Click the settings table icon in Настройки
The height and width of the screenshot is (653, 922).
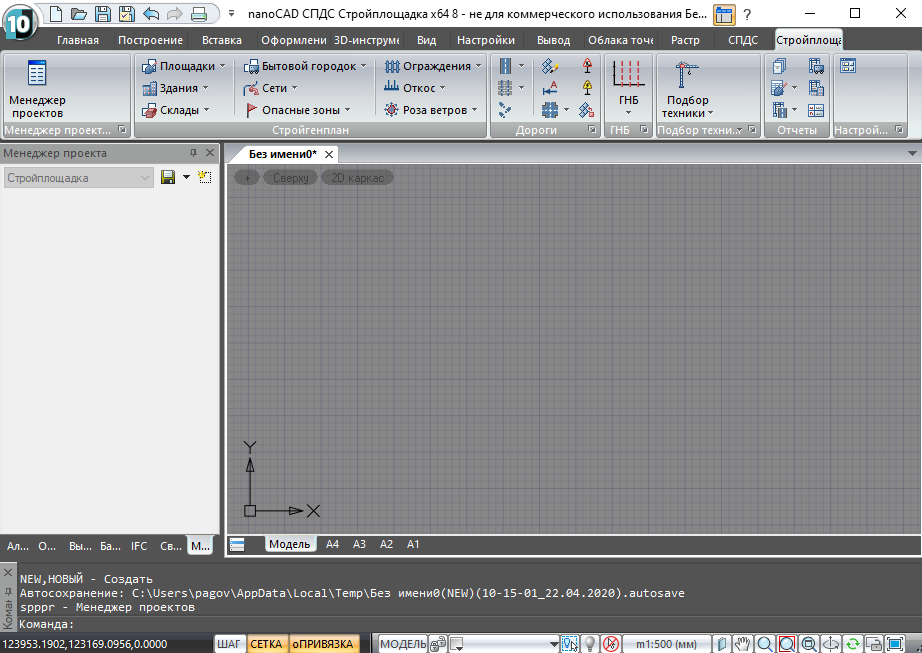tap(848, 66)
